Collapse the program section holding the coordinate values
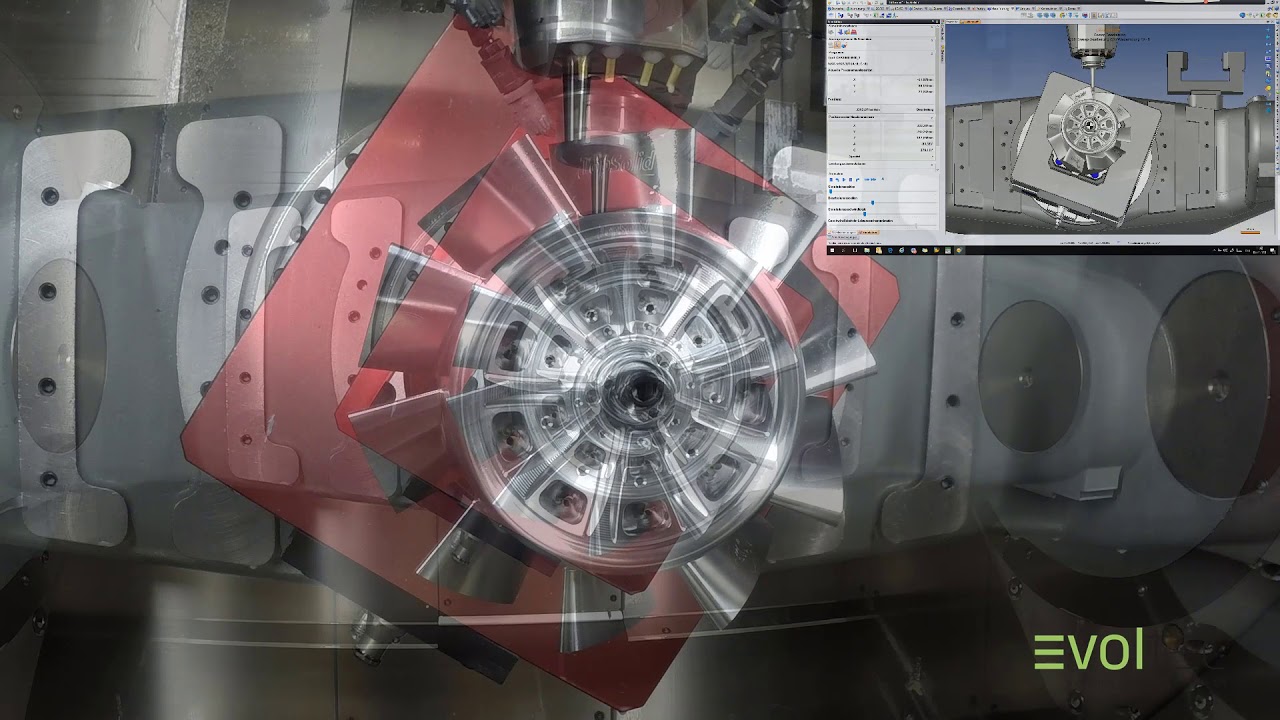 point(932,54)
